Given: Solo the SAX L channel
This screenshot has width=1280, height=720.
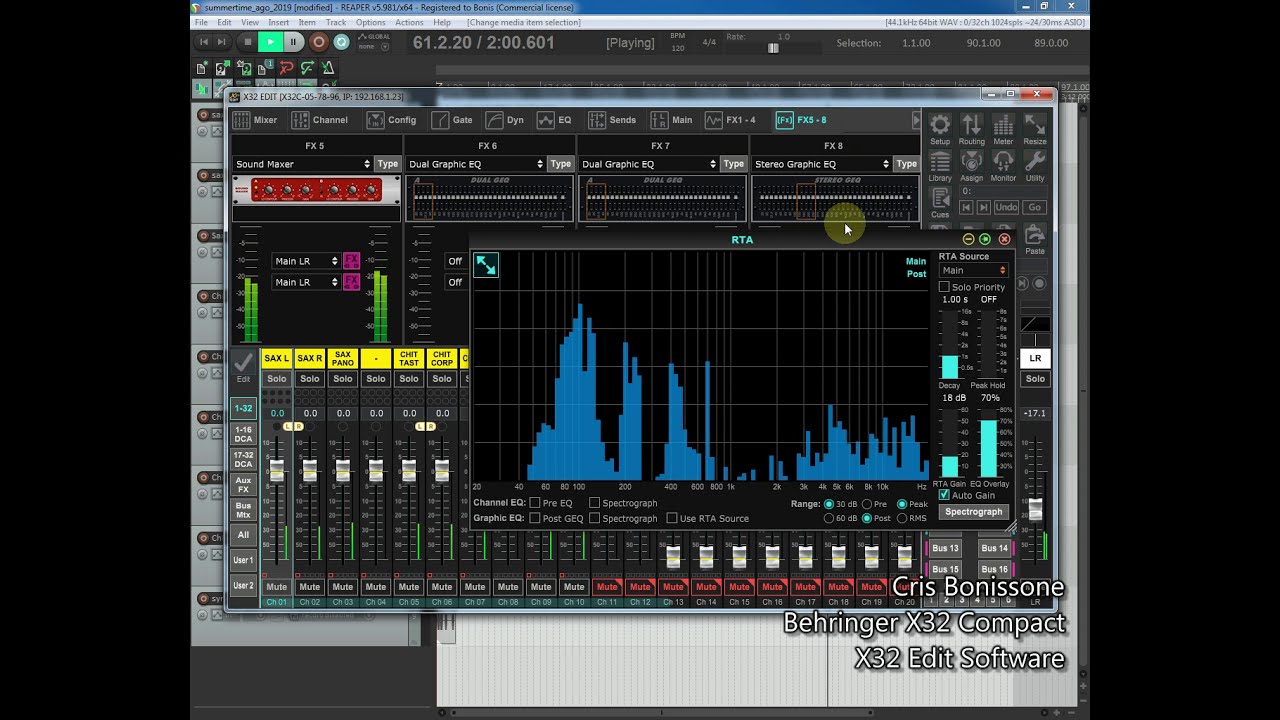Looking at the screenshot, I should [x=277, y=379].
